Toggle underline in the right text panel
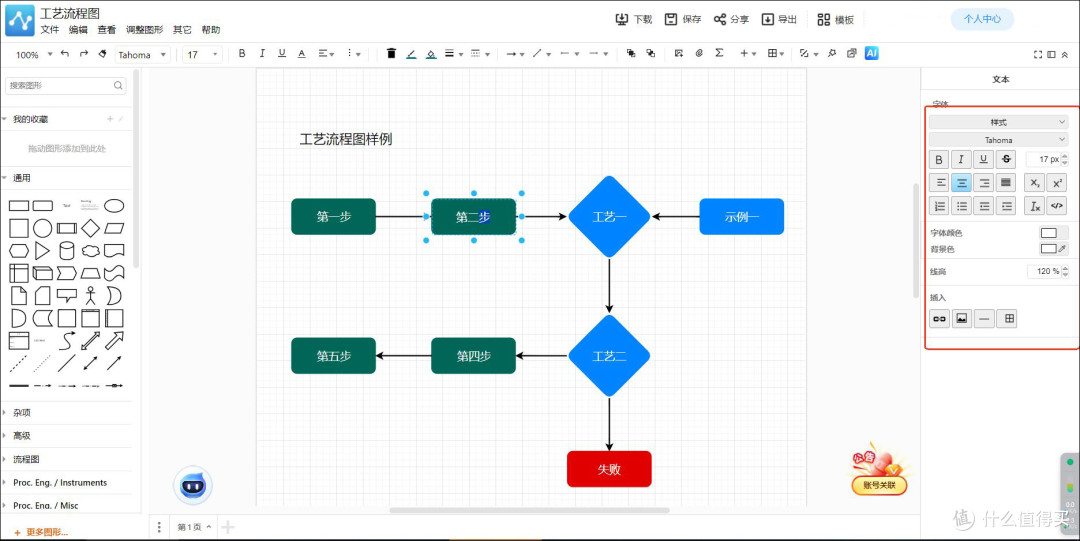Viewport: 1080px width, 541px height. [984, 159]
